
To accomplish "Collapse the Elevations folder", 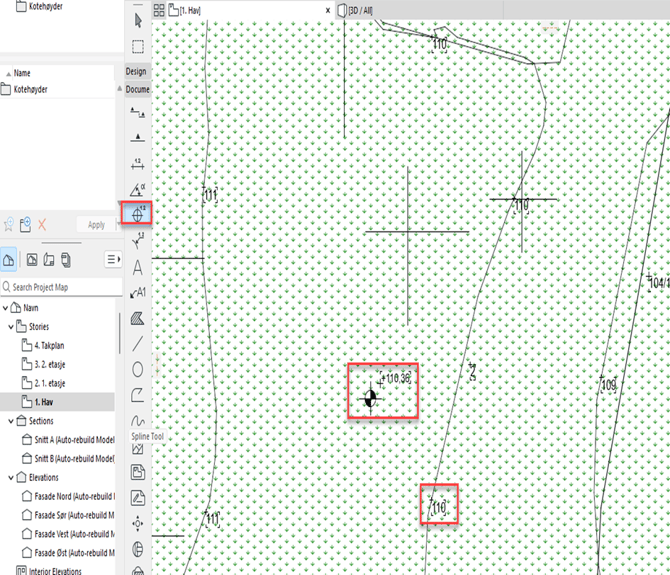I will (x=10, y=477).
